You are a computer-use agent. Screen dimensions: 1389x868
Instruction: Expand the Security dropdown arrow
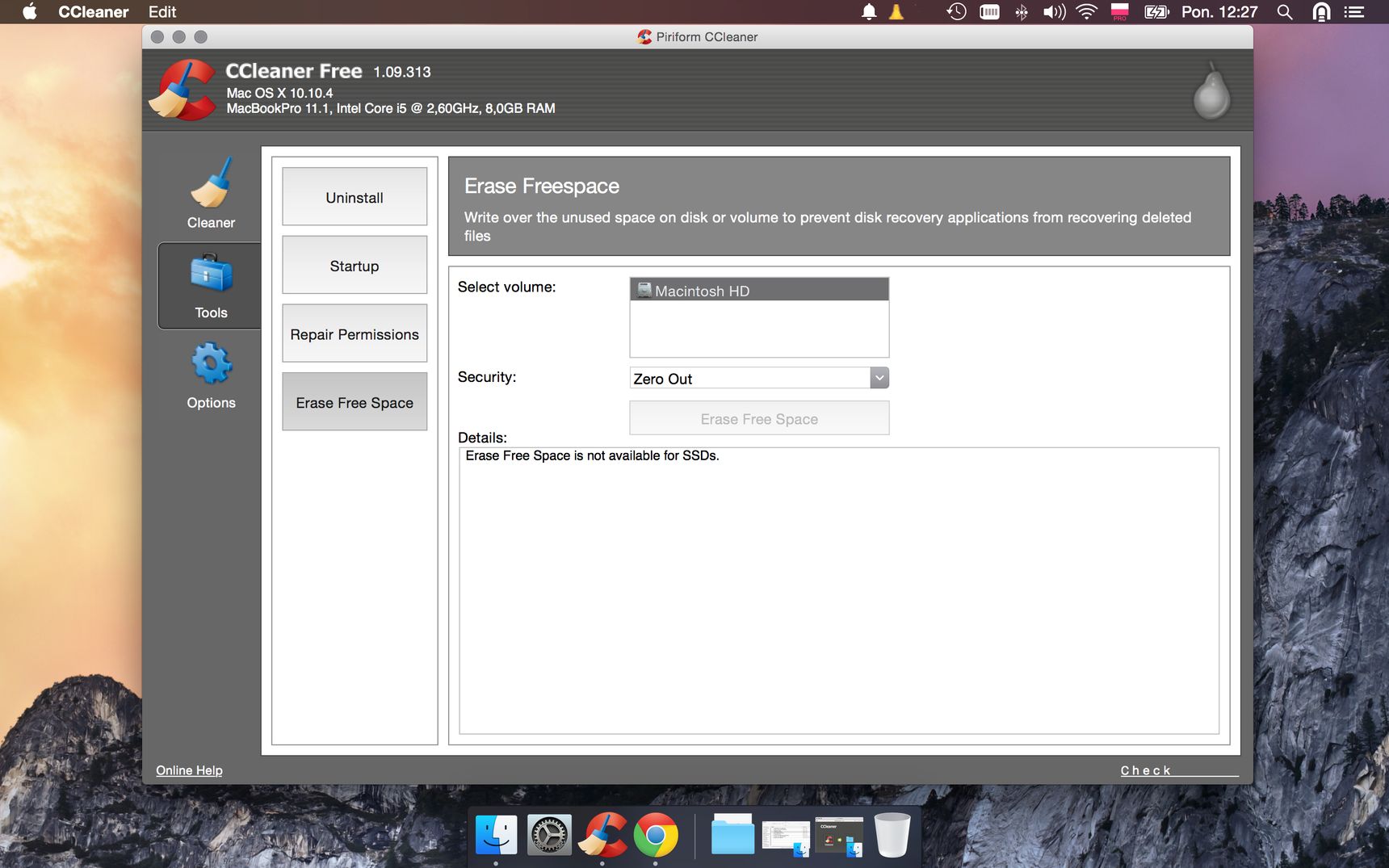(879, 378)
